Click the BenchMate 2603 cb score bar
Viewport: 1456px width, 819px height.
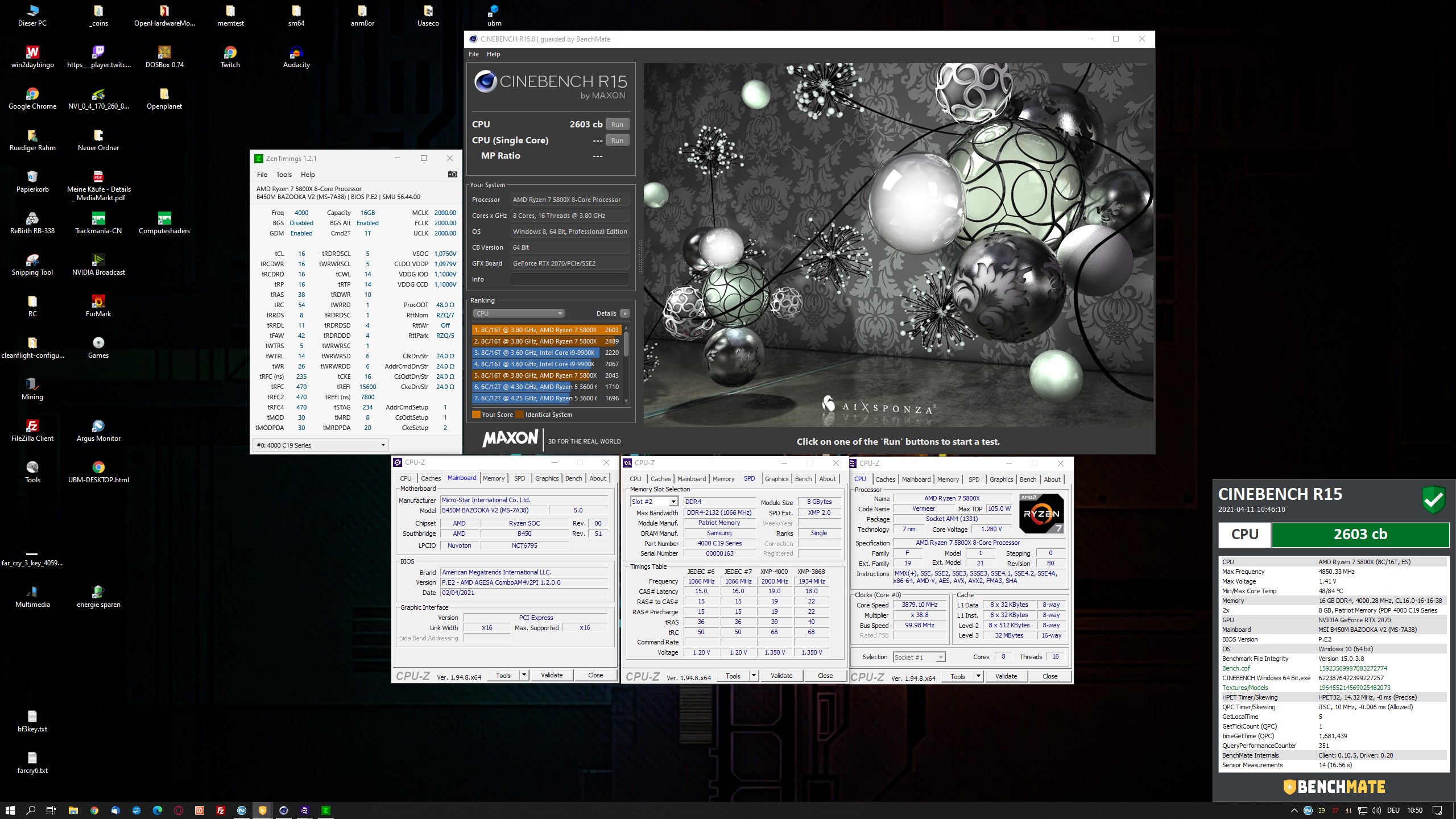click(x=1360, y=535)
